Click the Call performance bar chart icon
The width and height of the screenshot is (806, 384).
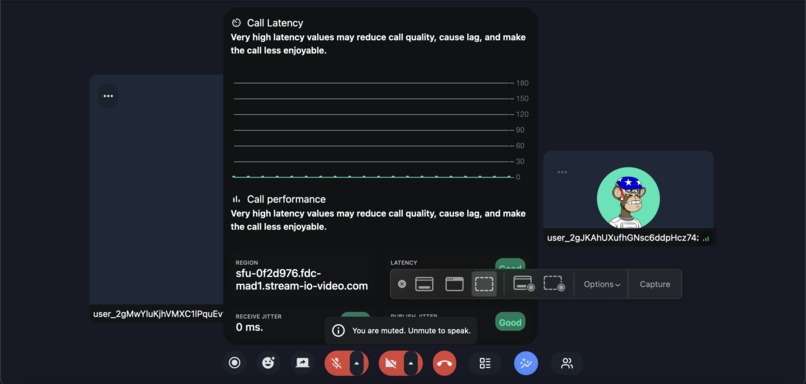pyautogui.click(x=236, y=199)
